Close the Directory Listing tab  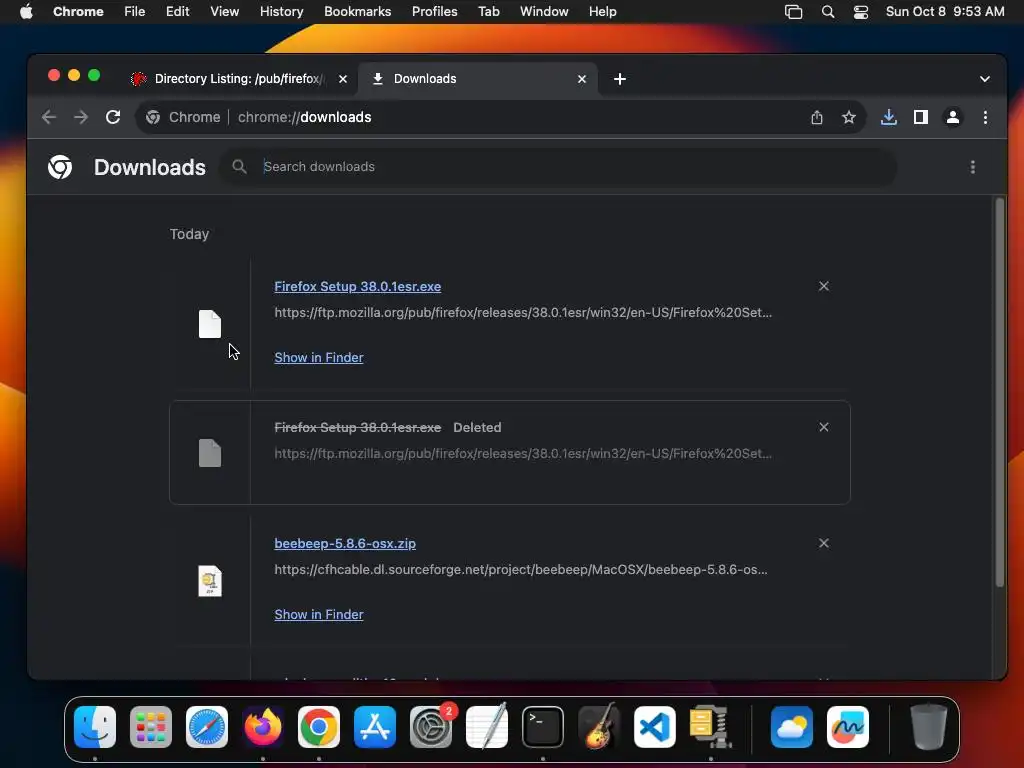click(x=343, y=78)
